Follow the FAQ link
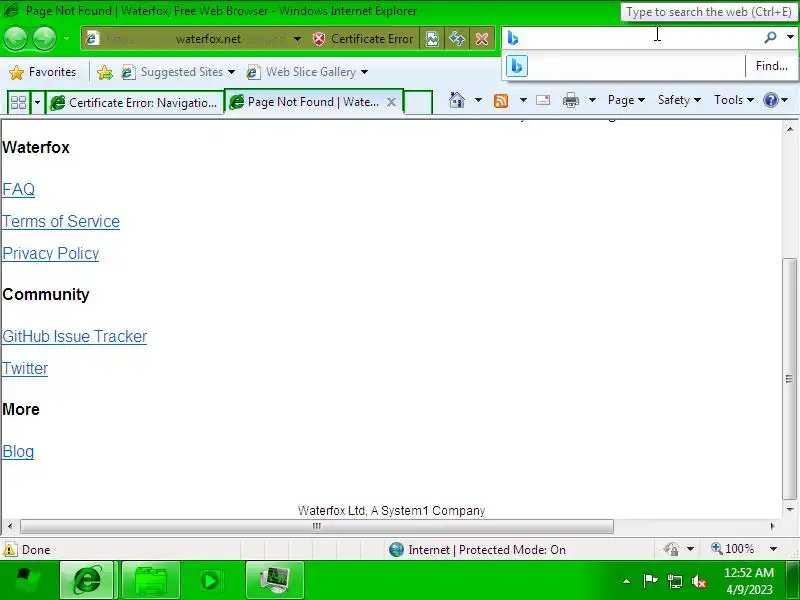 pyautogui.click(x=18, y=189)
